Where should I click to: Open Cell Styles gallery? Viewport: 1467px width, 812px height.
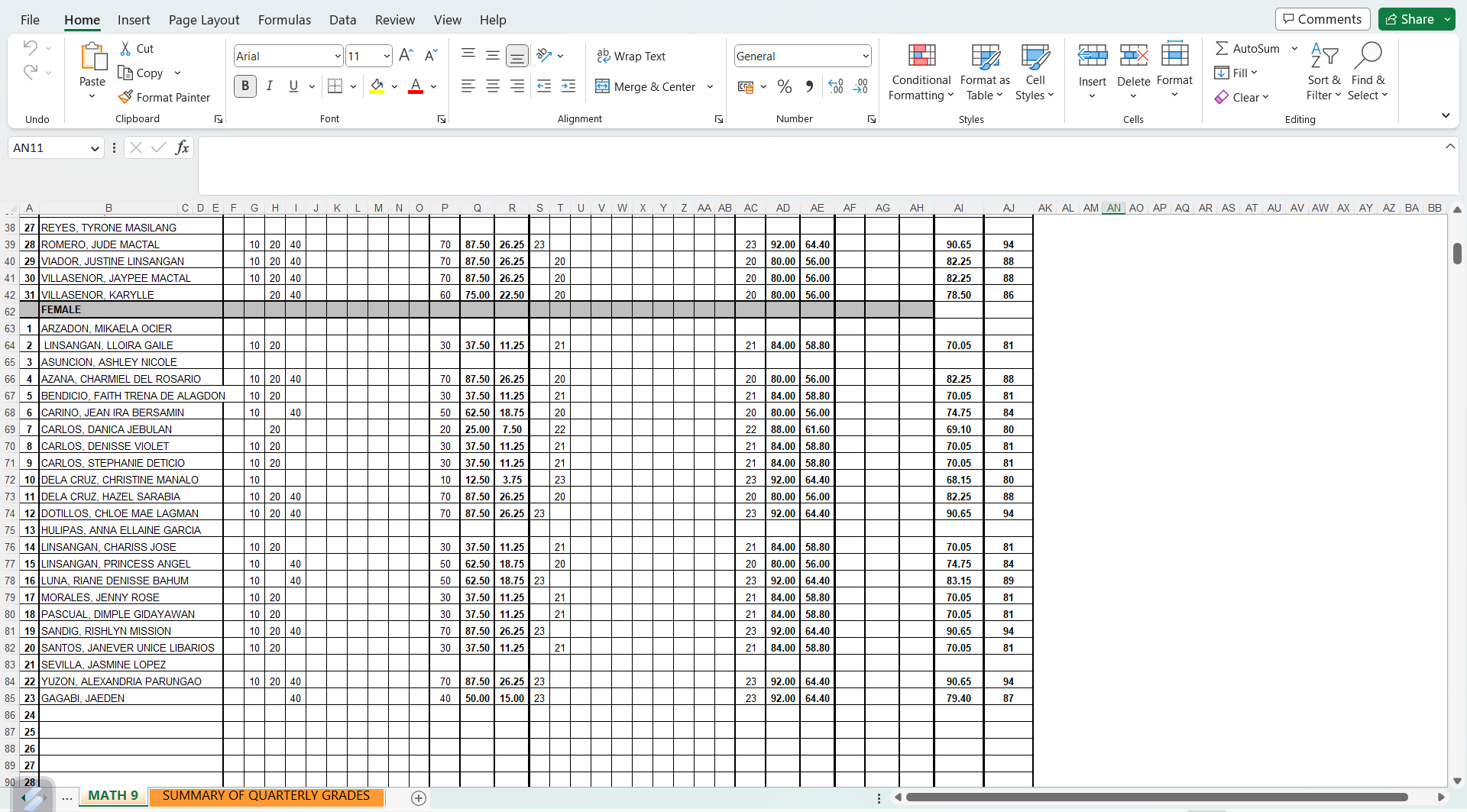tap(1035, 73)
